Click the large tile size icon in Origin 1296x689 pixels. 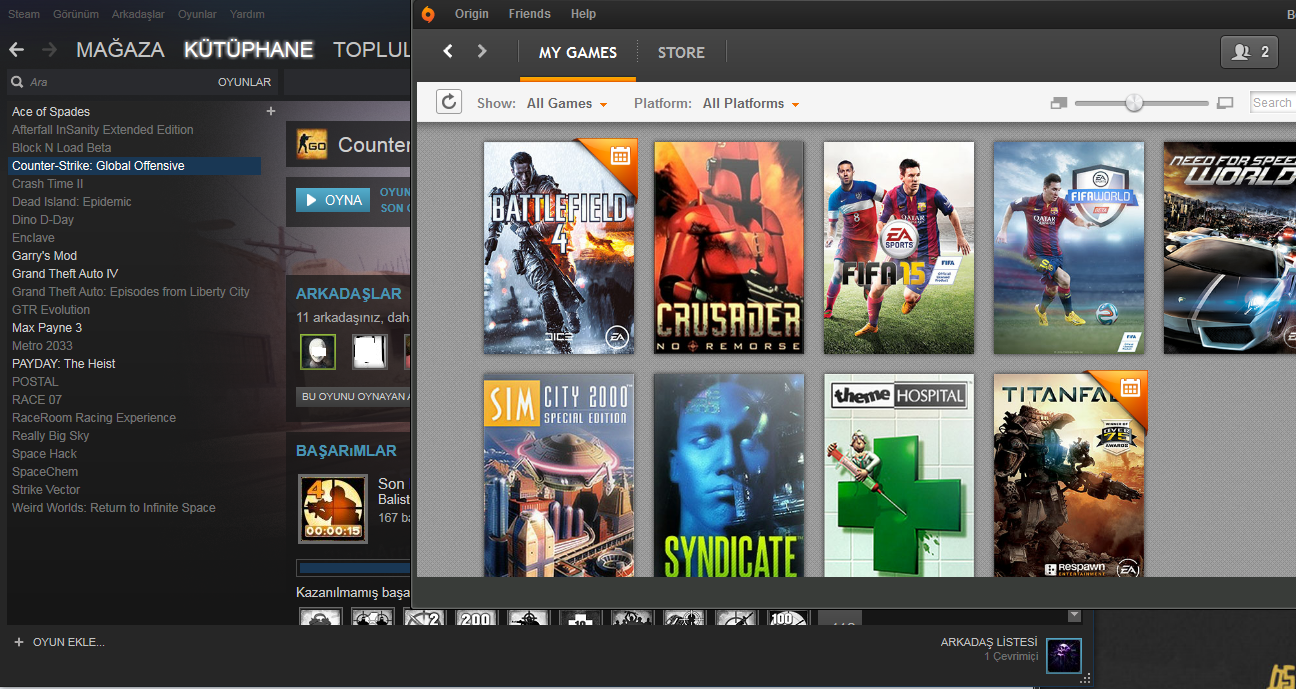(x=1226, y=103)
